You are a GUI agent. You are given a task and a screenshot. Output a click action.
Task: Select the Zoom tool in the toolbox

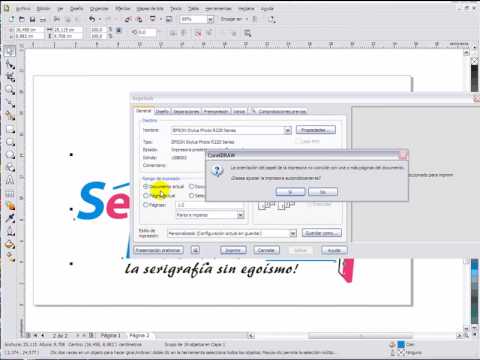10,90
